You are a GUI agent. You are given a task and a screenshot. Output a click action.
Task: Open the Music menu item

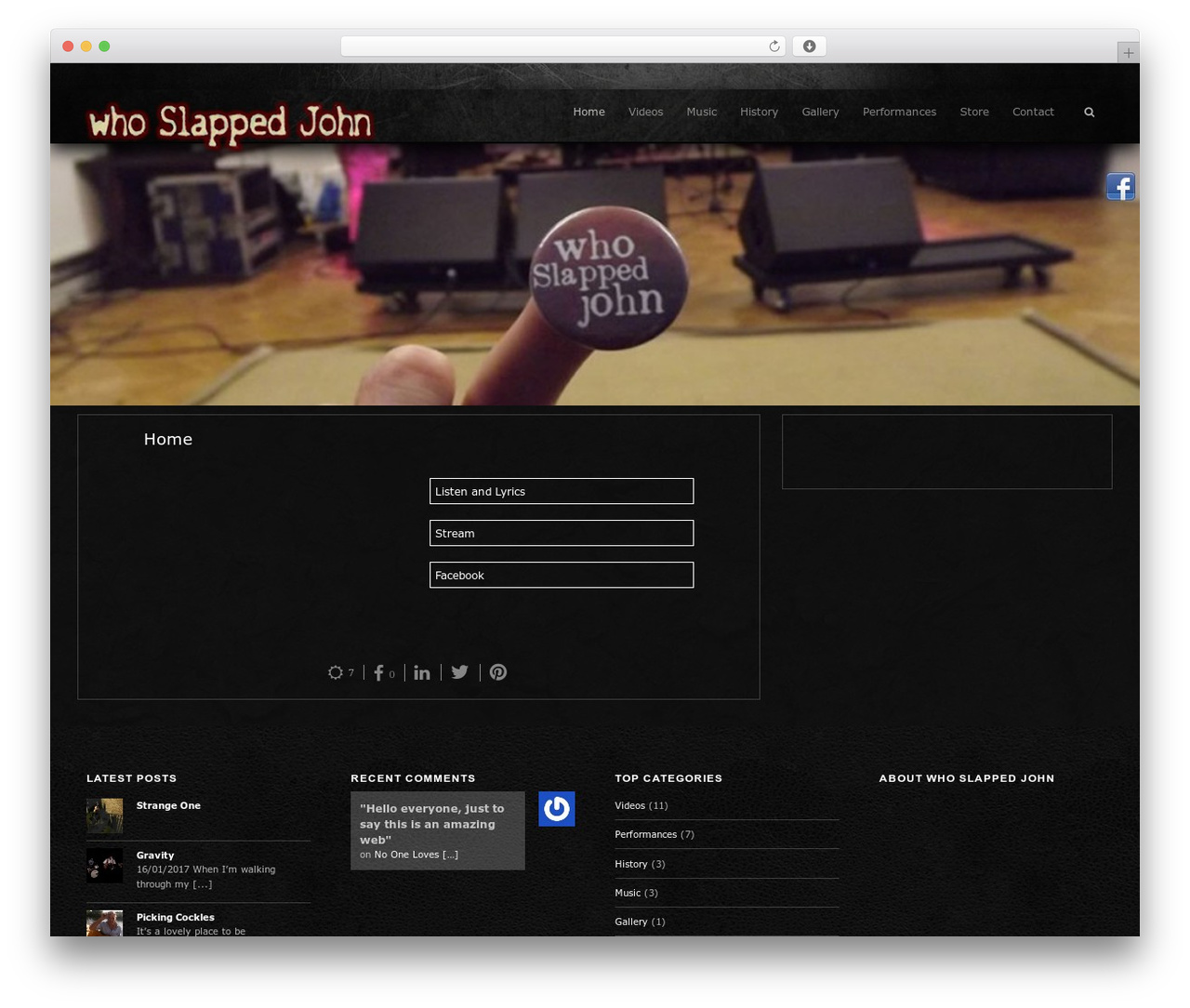(x=702, y=112)
